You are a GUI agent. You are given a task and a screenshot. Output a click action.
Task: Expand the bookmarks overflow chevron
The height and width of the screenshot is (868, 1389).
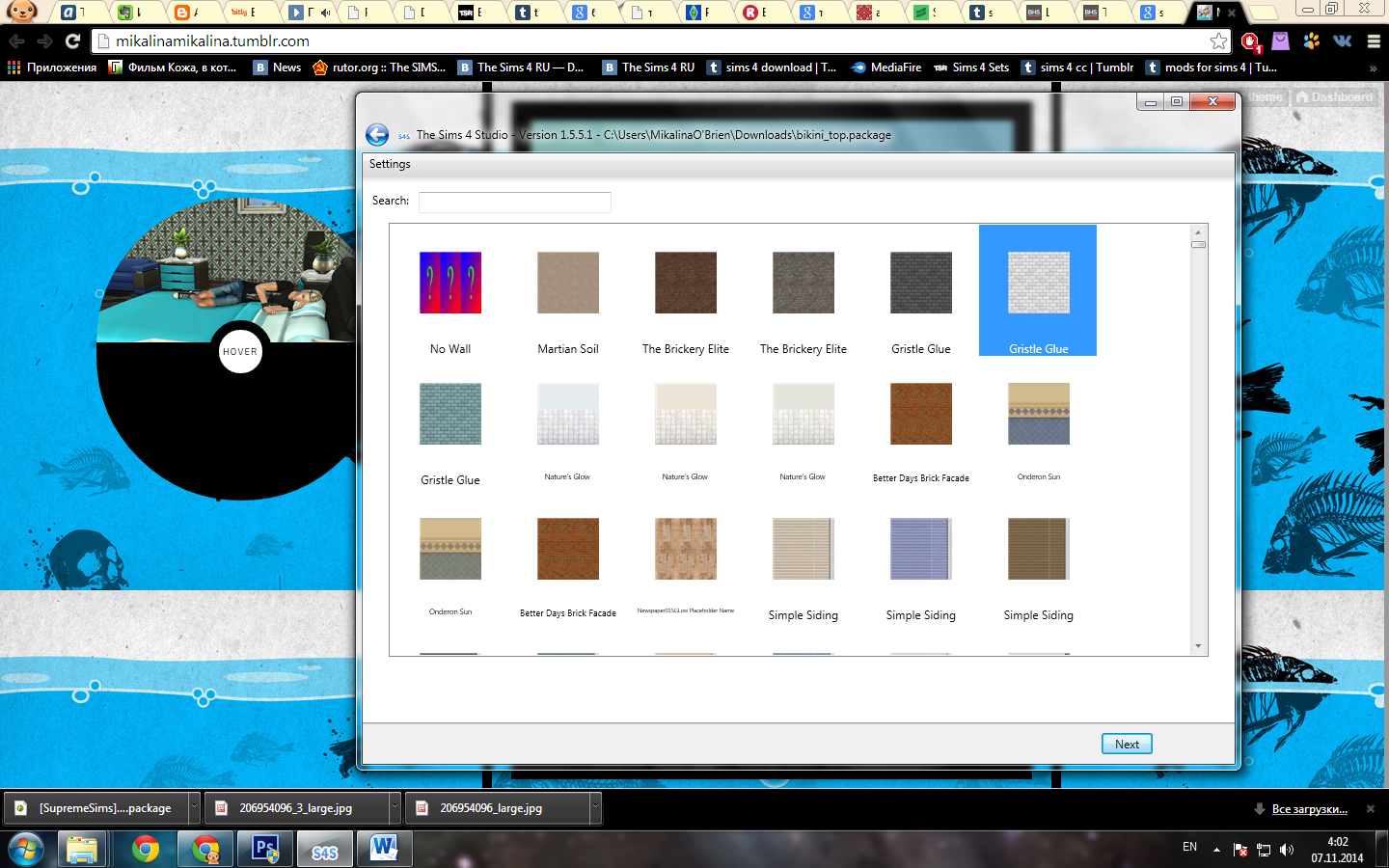[1373, 68]
